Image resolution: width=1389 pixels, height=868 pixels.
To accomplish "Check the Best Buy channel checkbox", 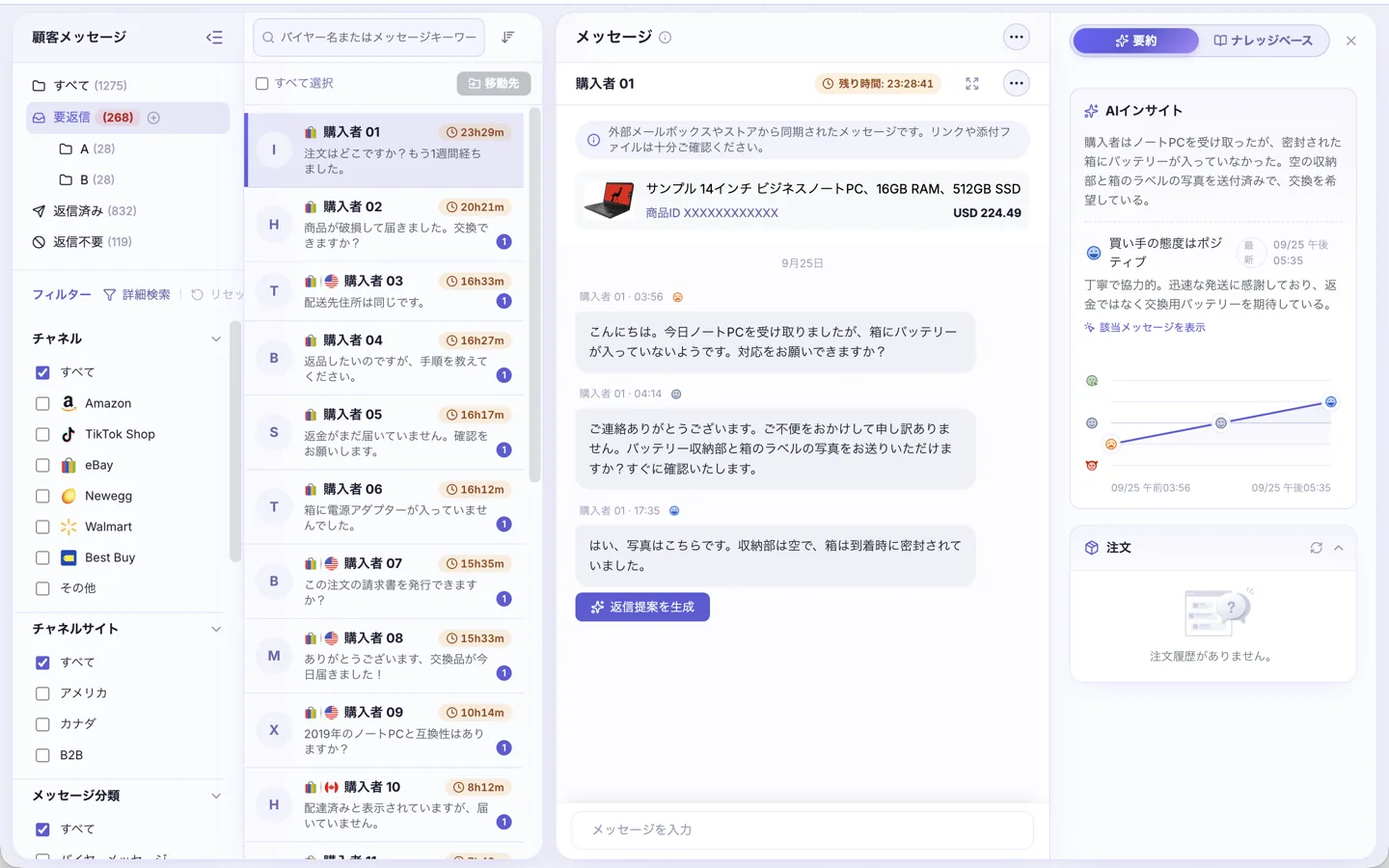I will (x=42, y=557).
